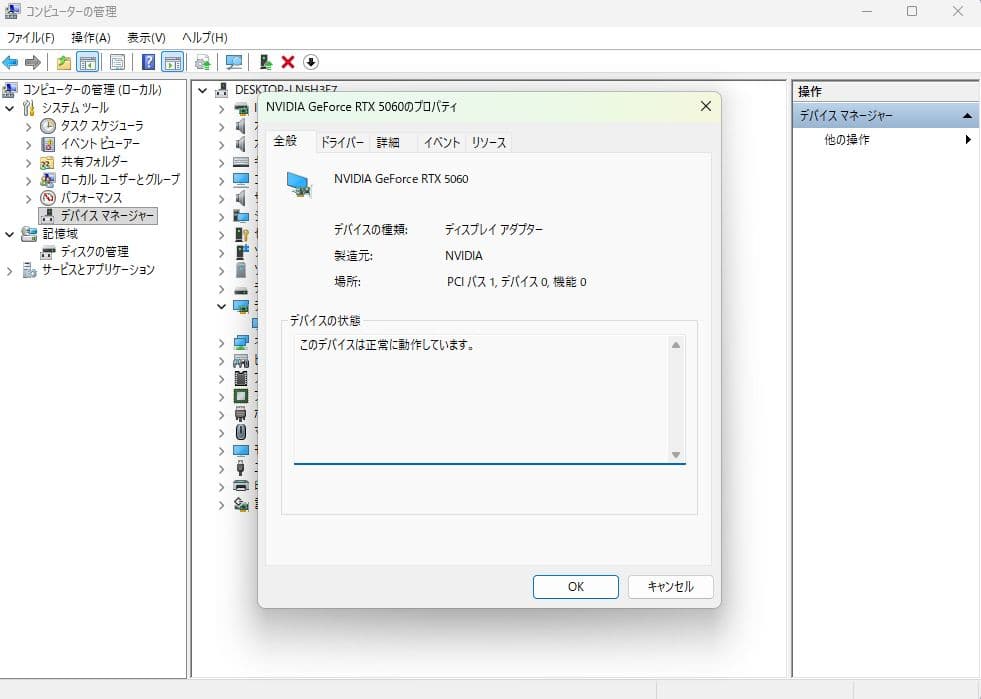Open the 他の操作 submenu arrow
The image size is (981, 699).
[x=968, y=140]
